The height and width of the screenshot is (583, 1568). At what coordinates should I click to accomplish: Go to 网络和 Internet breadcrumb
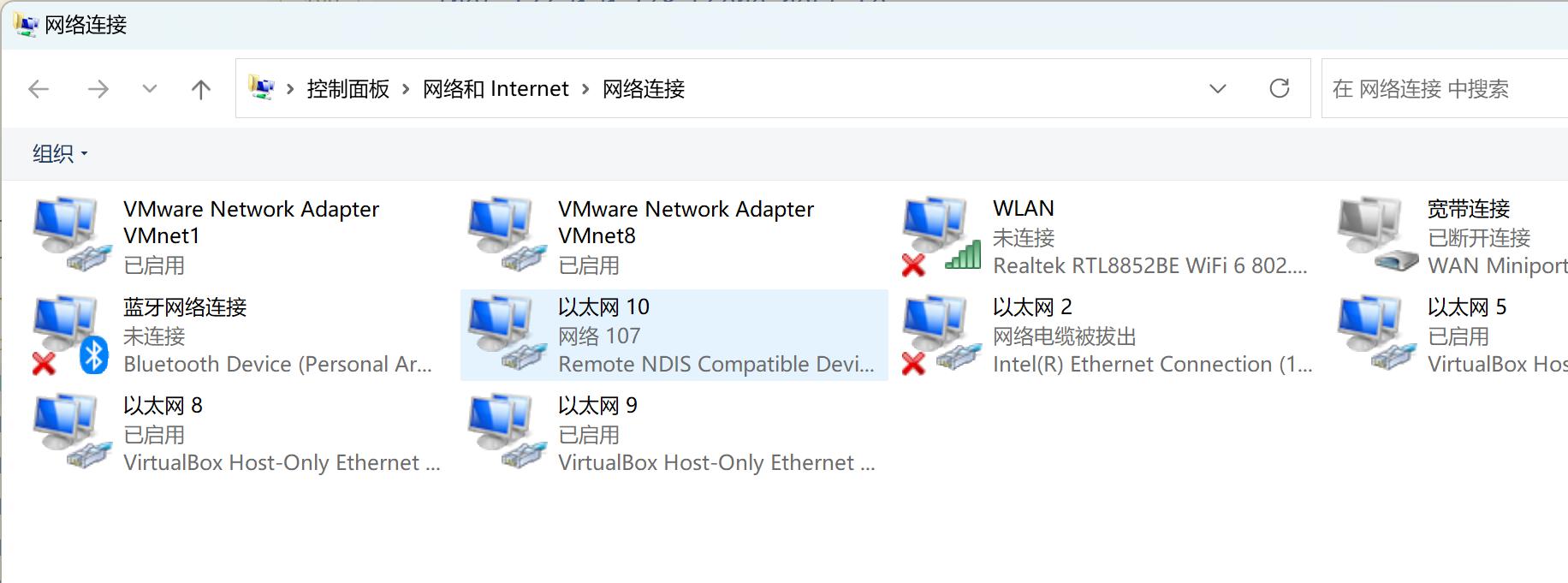click(x=496, y=89)
